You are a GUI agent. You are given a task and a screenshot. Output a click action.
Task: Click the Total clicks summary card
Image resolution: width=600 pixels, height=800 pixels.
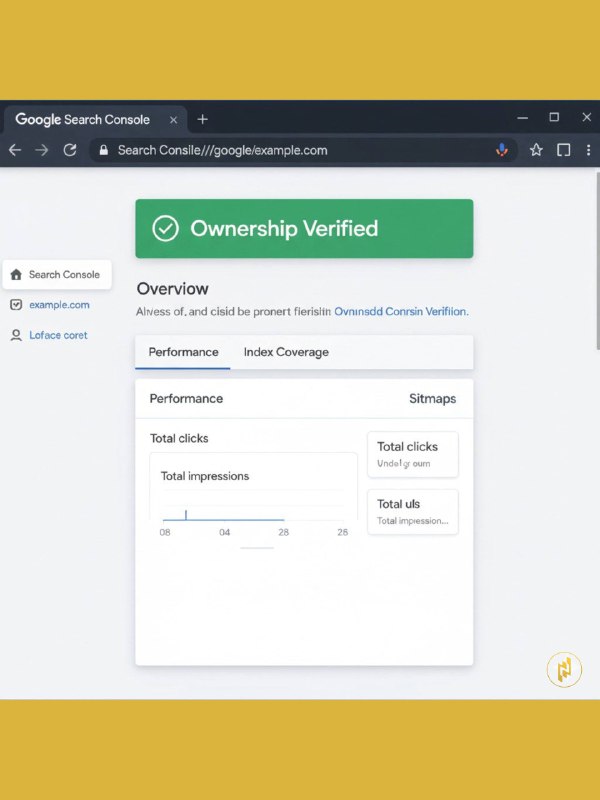click(413, 454)
